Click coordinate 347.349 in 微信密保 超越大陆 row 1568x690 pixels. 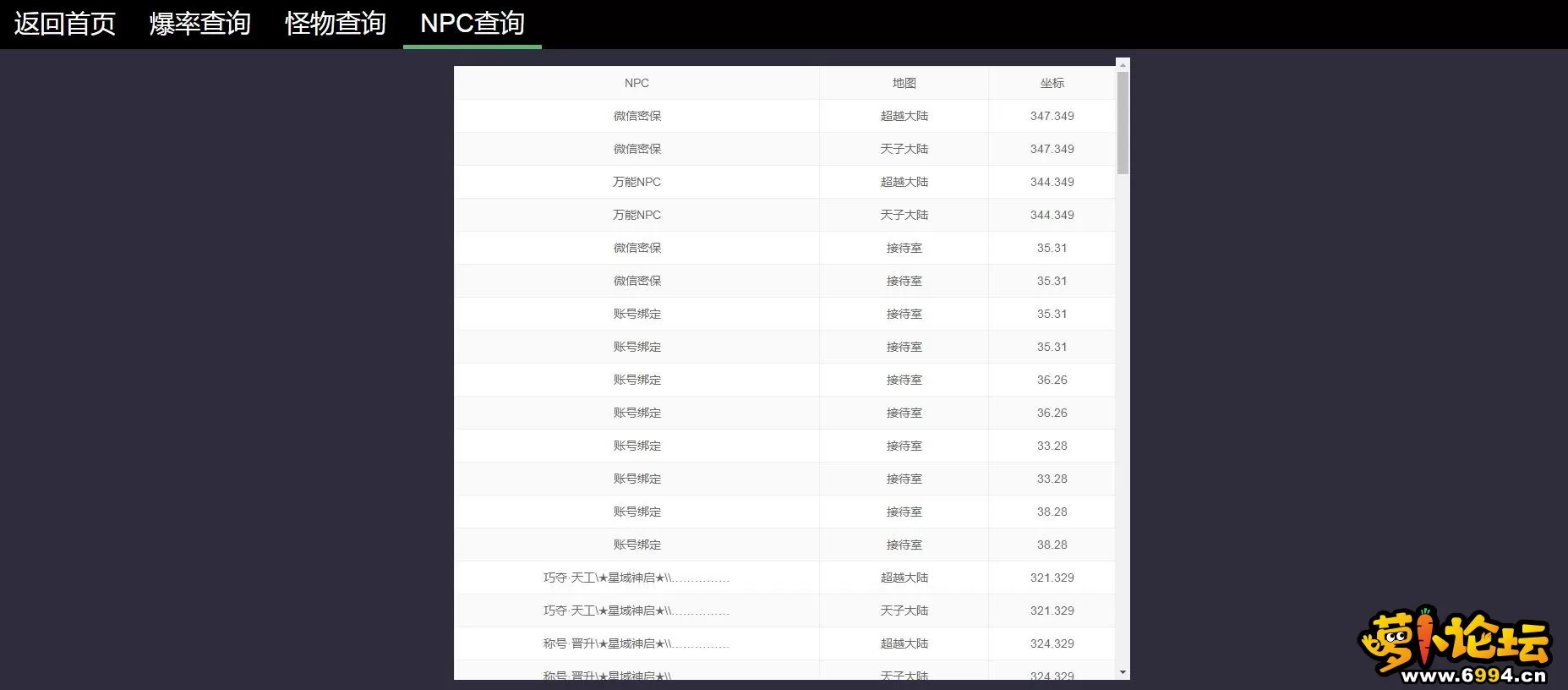point(1052,116)
